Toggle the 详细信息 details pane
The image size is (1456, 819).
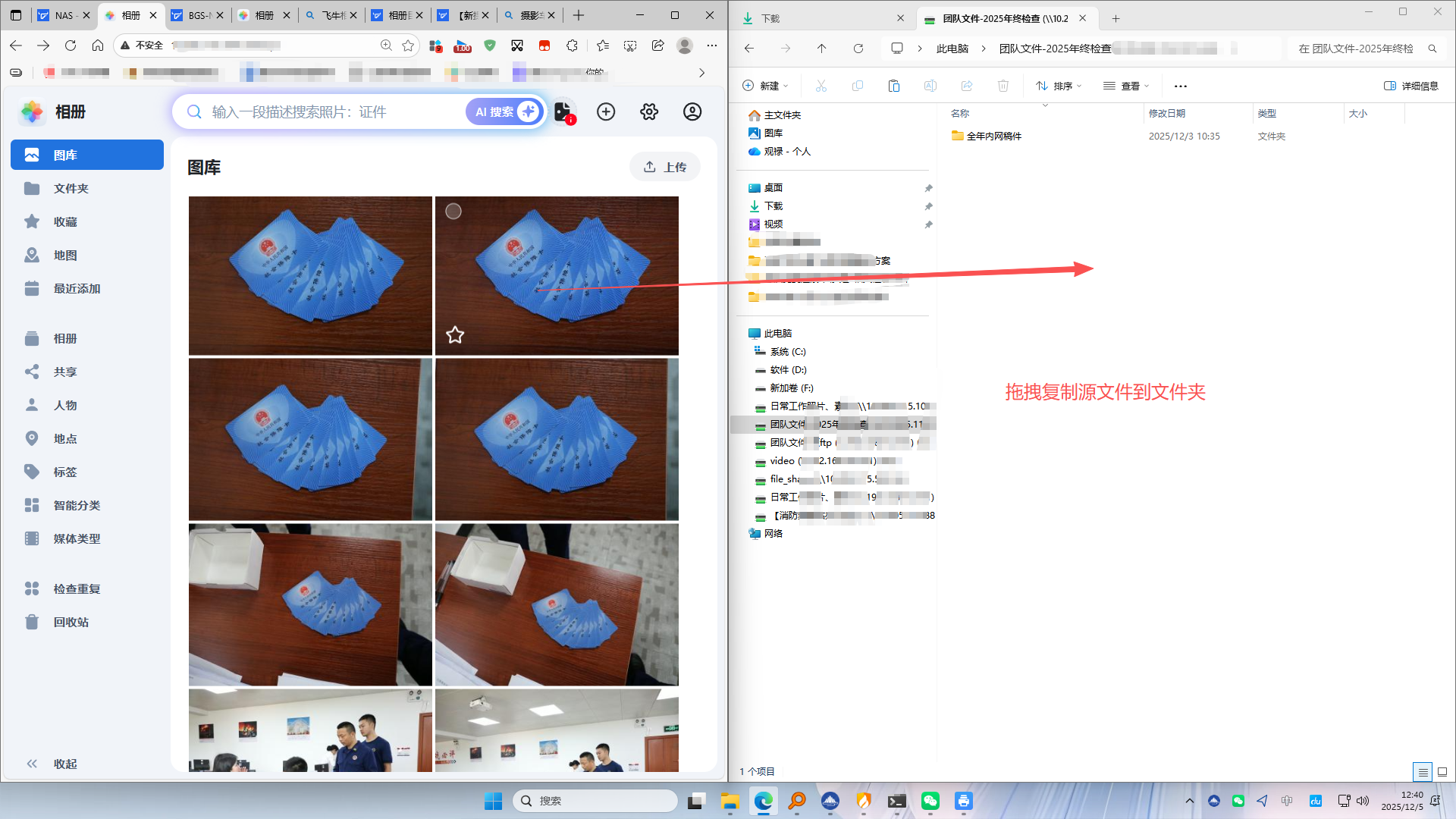coord(1411,86)
